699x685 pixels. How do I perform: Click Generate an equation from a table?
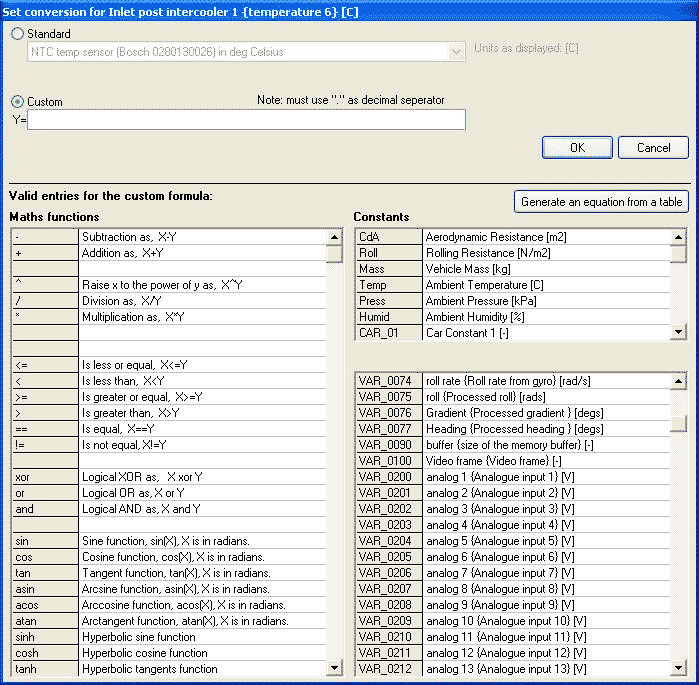[601, 202]
